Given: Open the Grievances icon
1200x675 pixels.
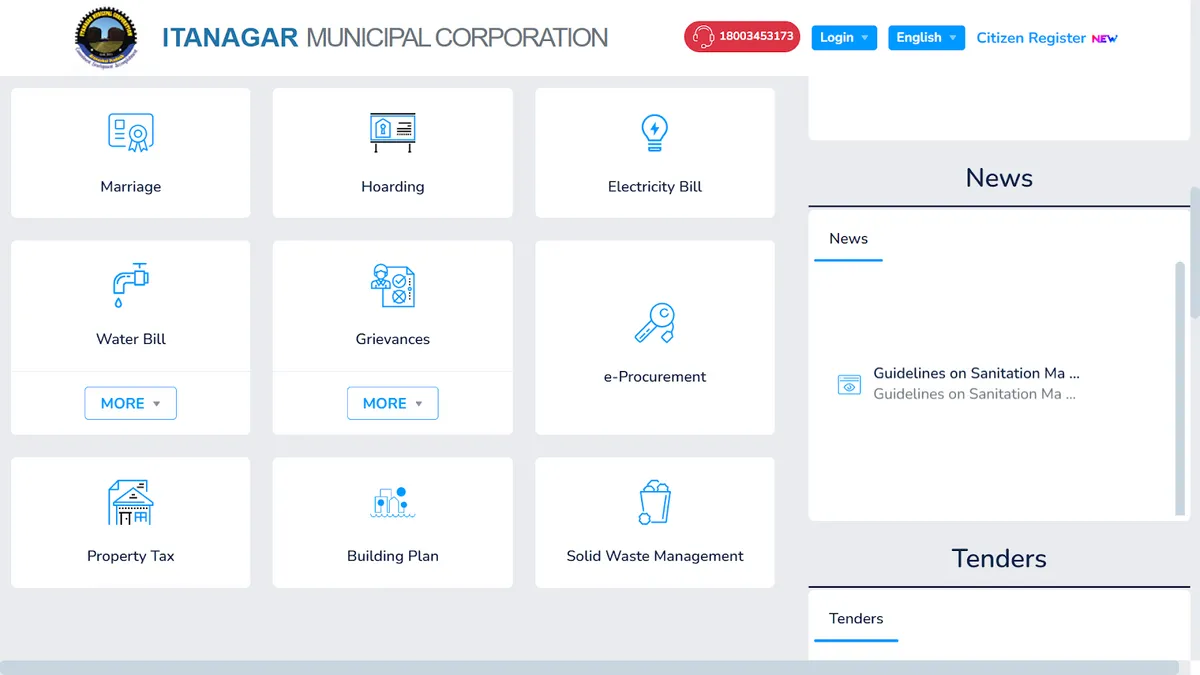Looking at the screenshot, I should click(392, 285).
